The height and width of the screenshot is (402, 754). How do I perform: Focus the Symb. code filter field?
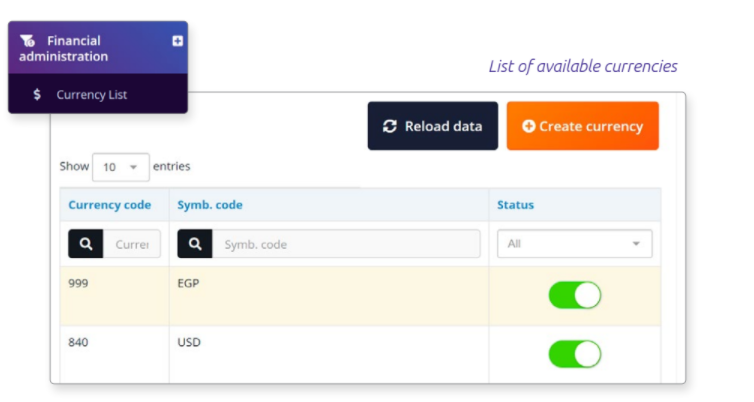(345, 244)
